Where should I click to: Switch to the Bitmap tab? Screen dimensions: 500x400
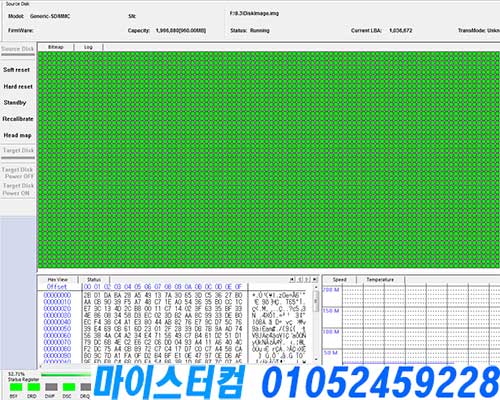(x=56, y=47)
